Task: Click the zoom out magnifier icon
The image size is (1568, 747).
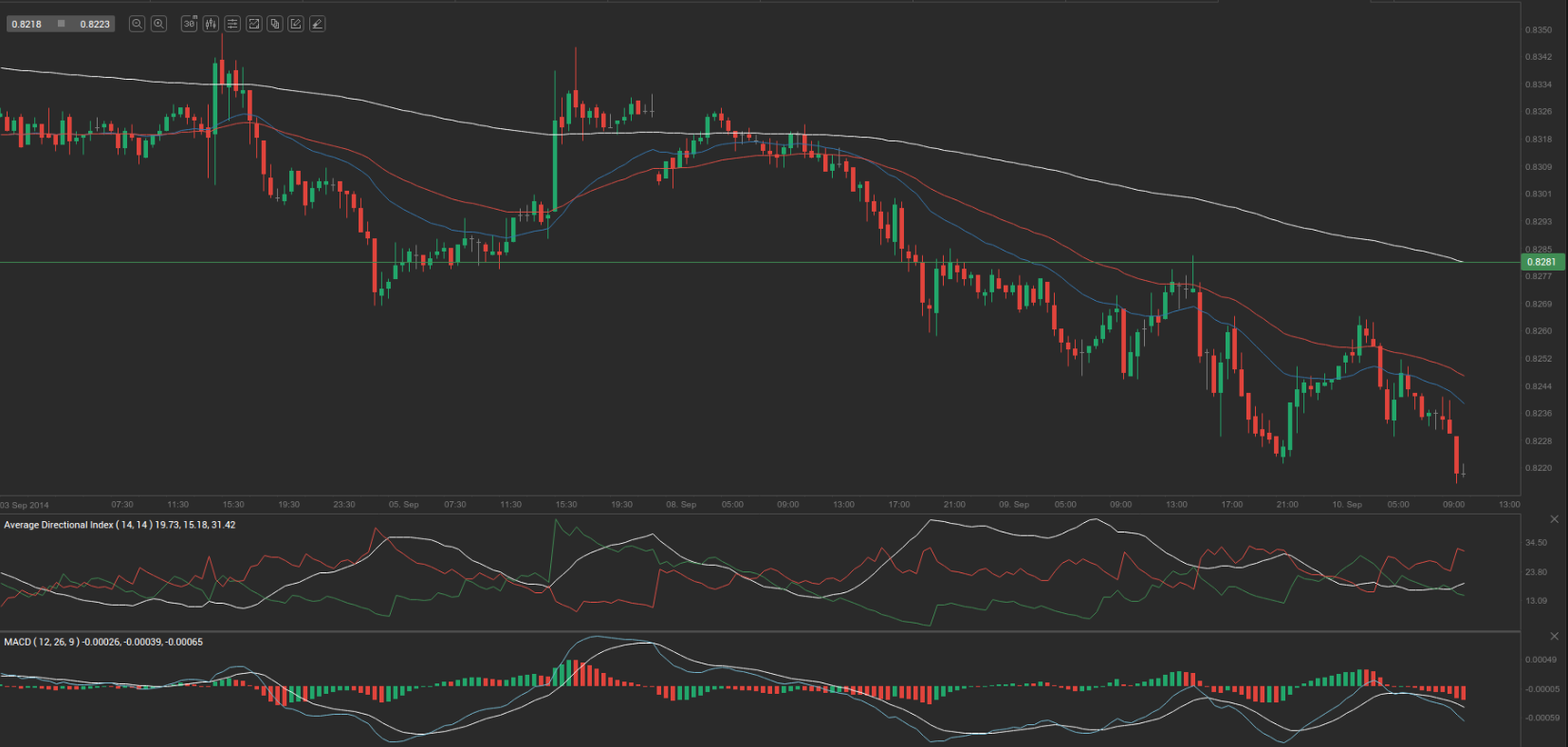Action: [137, 24]
